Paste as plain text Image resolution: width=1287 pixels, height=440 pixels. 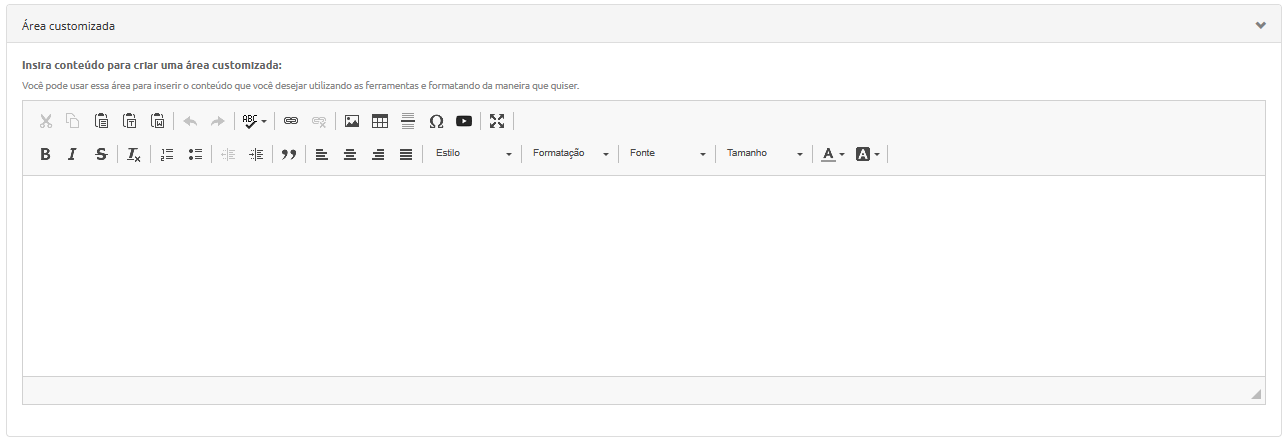(x=130, y=121)
